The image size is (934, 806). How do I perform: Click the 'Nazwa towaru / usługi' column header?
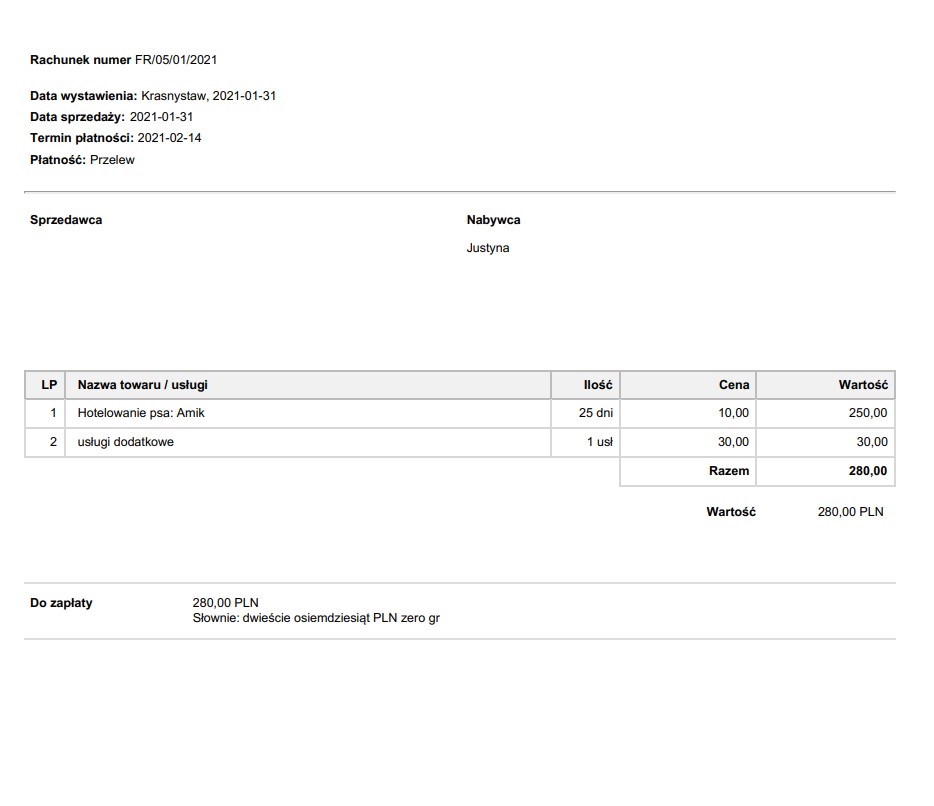[143, 385]
